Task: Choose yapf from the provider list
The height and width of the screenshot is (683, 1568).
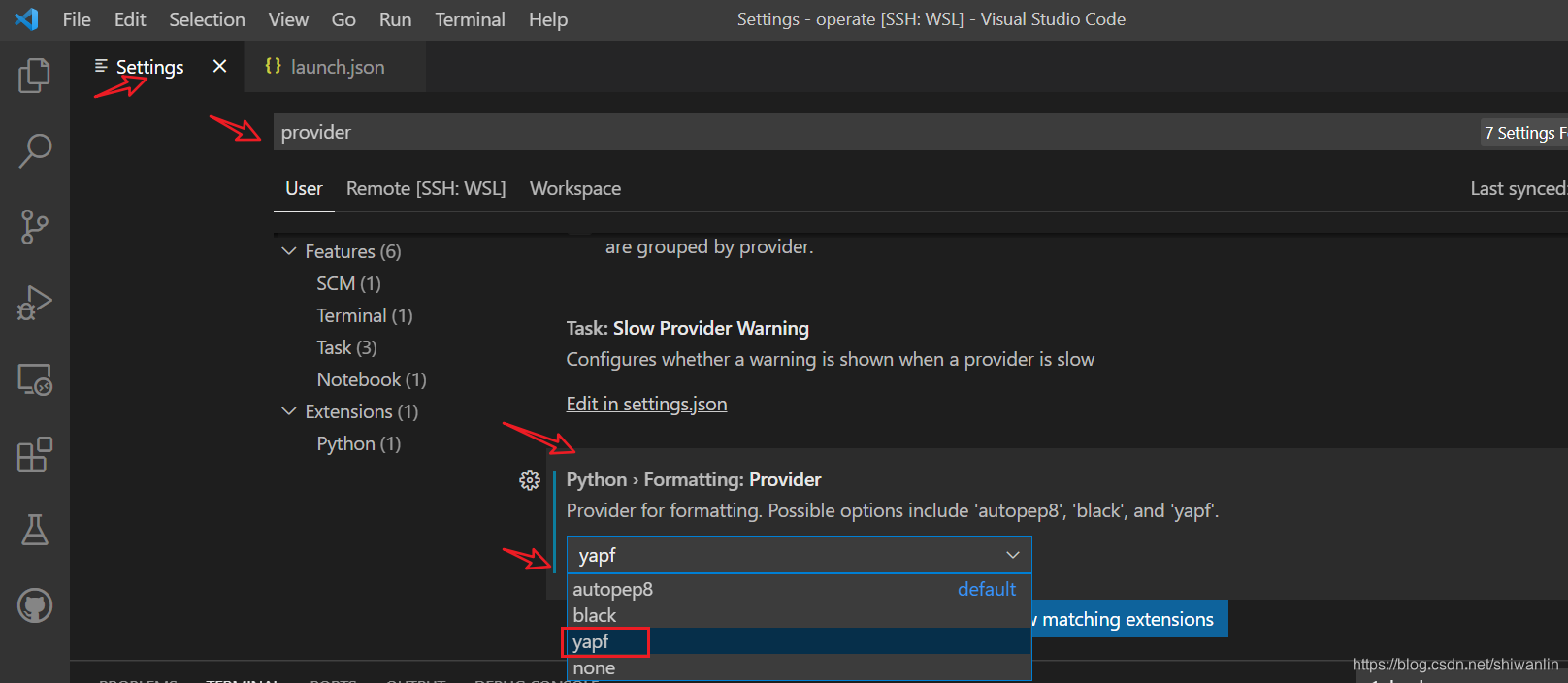Action: pyautogui.click(x=799, y=641)
